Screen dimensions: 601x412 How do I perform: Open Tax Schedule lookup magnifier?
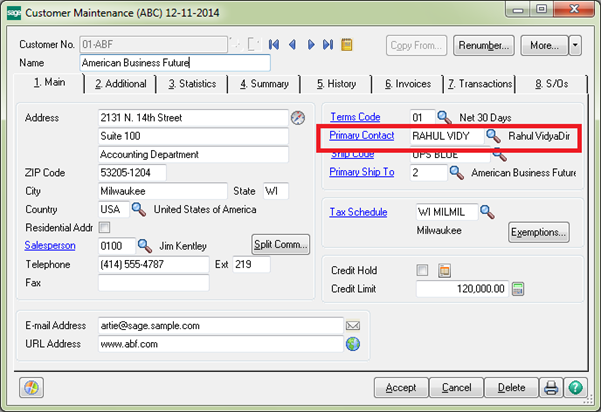[487, 212]
